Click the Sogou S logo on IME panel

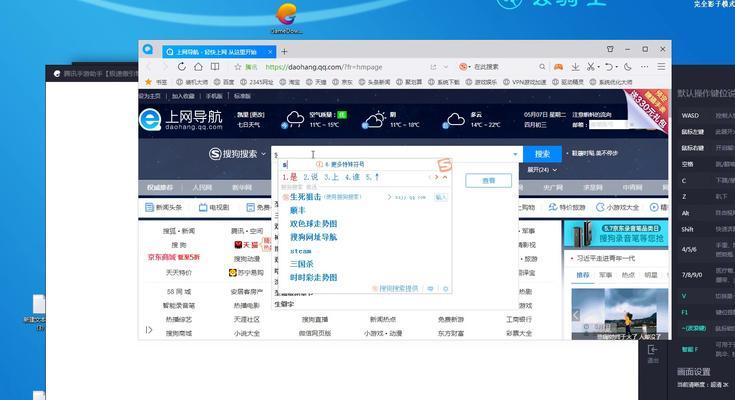coord(444,165)
